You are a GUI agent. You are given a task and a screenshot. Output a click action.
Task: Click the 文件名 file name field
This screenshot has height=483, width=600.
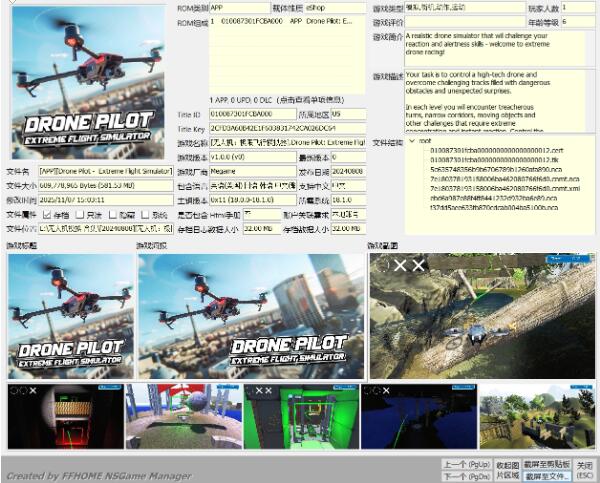(106, 171)
